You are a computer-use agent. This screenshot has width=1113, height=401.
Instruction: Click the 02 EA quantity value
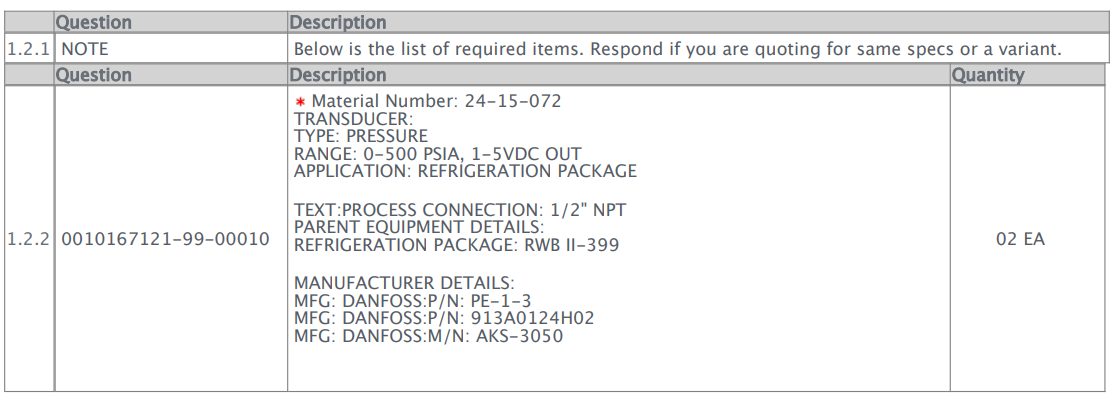[1020, 240]
